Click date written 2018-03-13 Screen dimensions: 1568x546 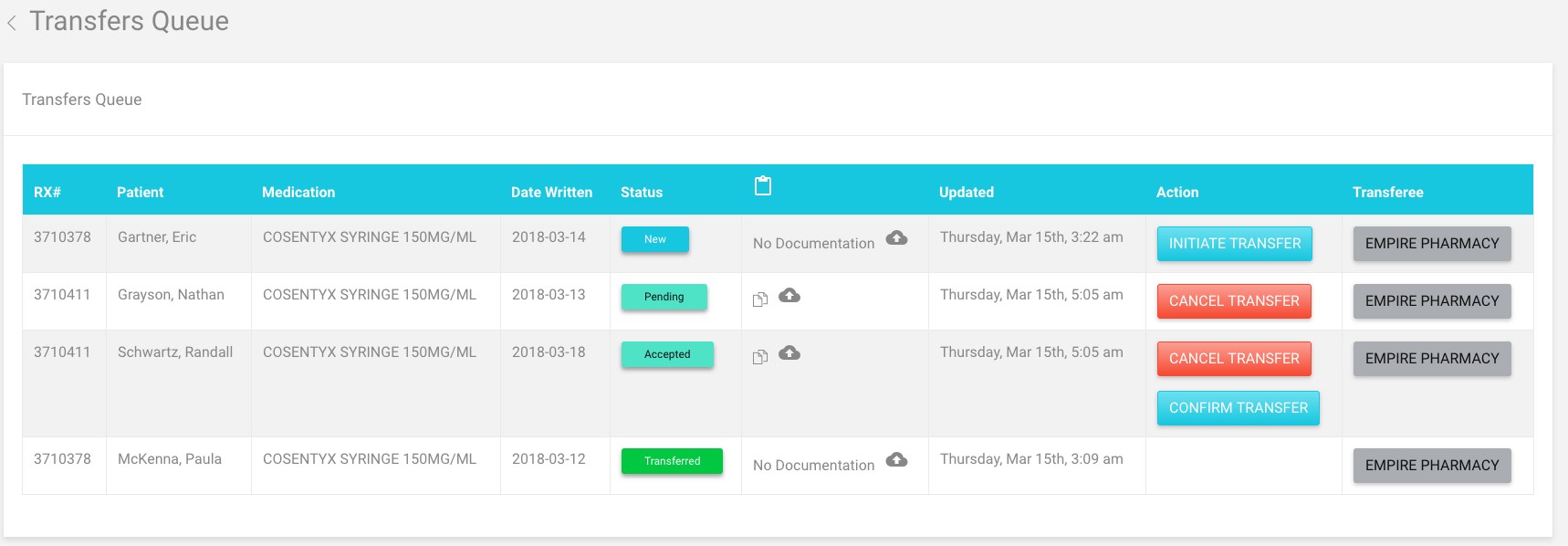tap(549, 295)
